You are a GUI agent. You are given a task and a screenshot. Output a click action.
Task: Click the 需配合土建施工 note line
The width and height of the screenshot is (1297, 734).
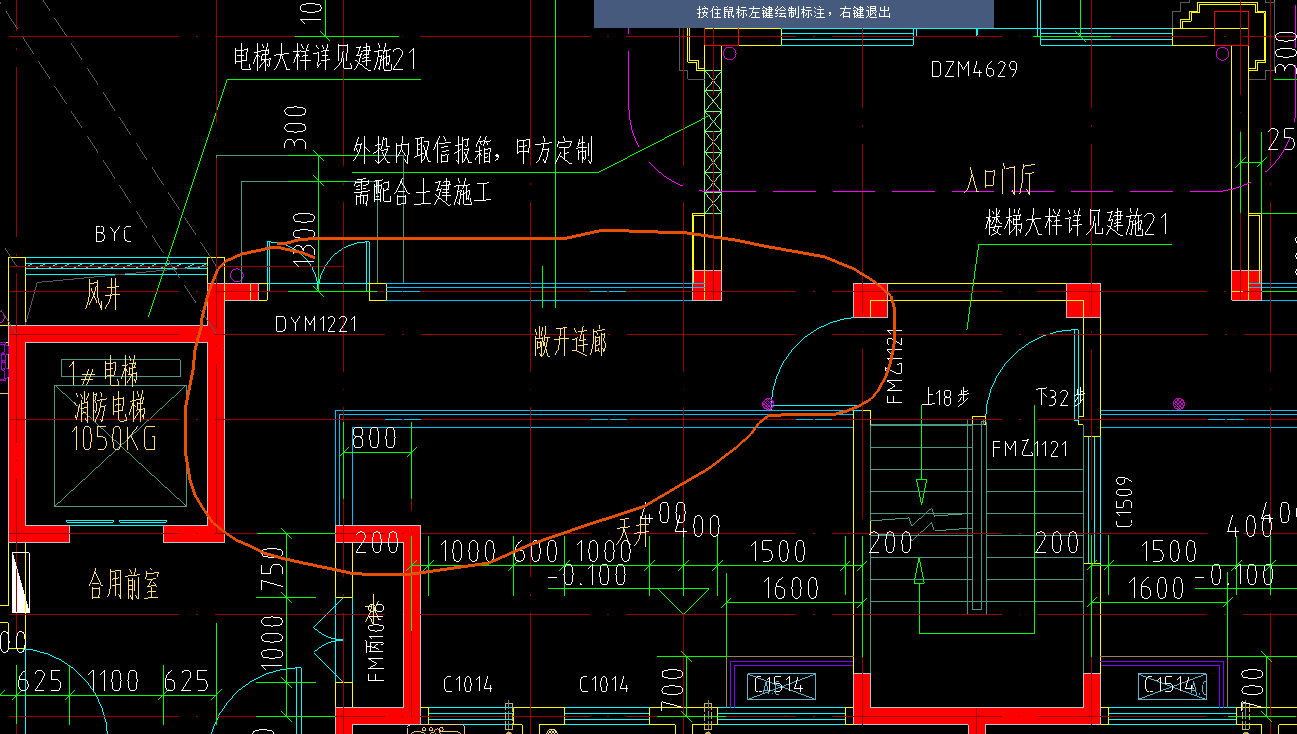tap(422, 192)
